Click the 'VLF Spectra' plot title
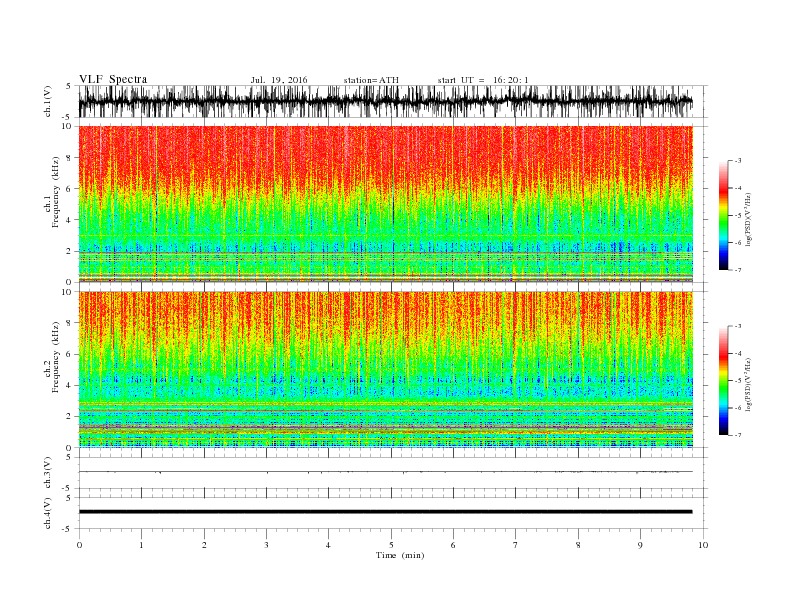The image size is (792, 612). (113, 79)
